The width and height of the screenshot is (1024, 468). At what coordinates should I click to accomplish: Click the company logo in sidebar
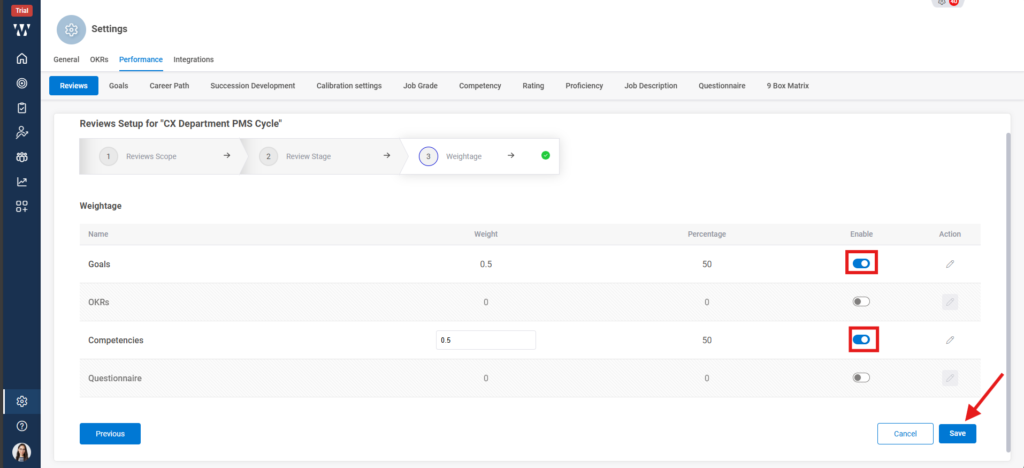[x=22, y=30]
